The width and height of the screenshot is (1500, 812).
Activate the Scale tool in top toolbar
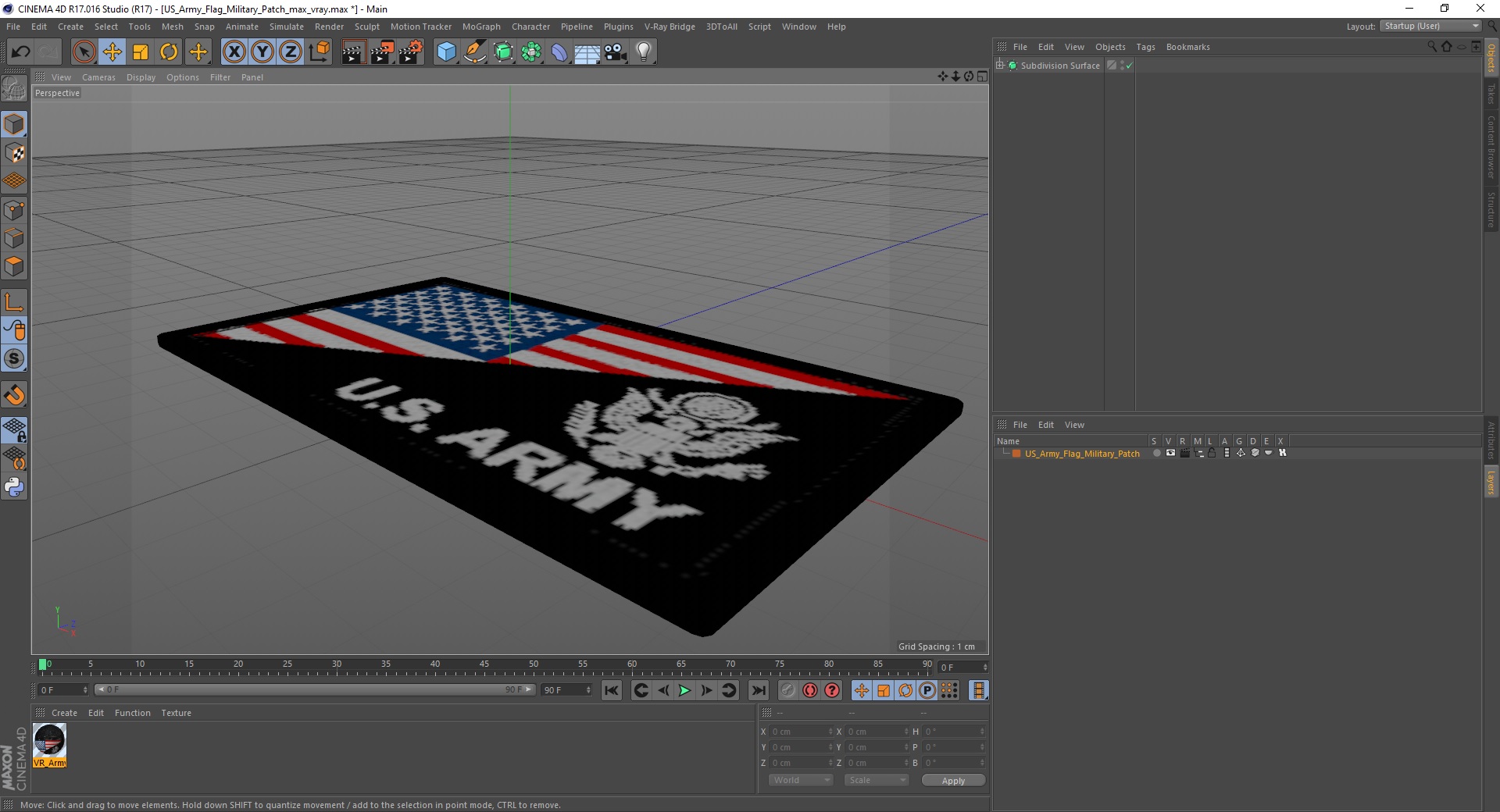tap(141, 52)
